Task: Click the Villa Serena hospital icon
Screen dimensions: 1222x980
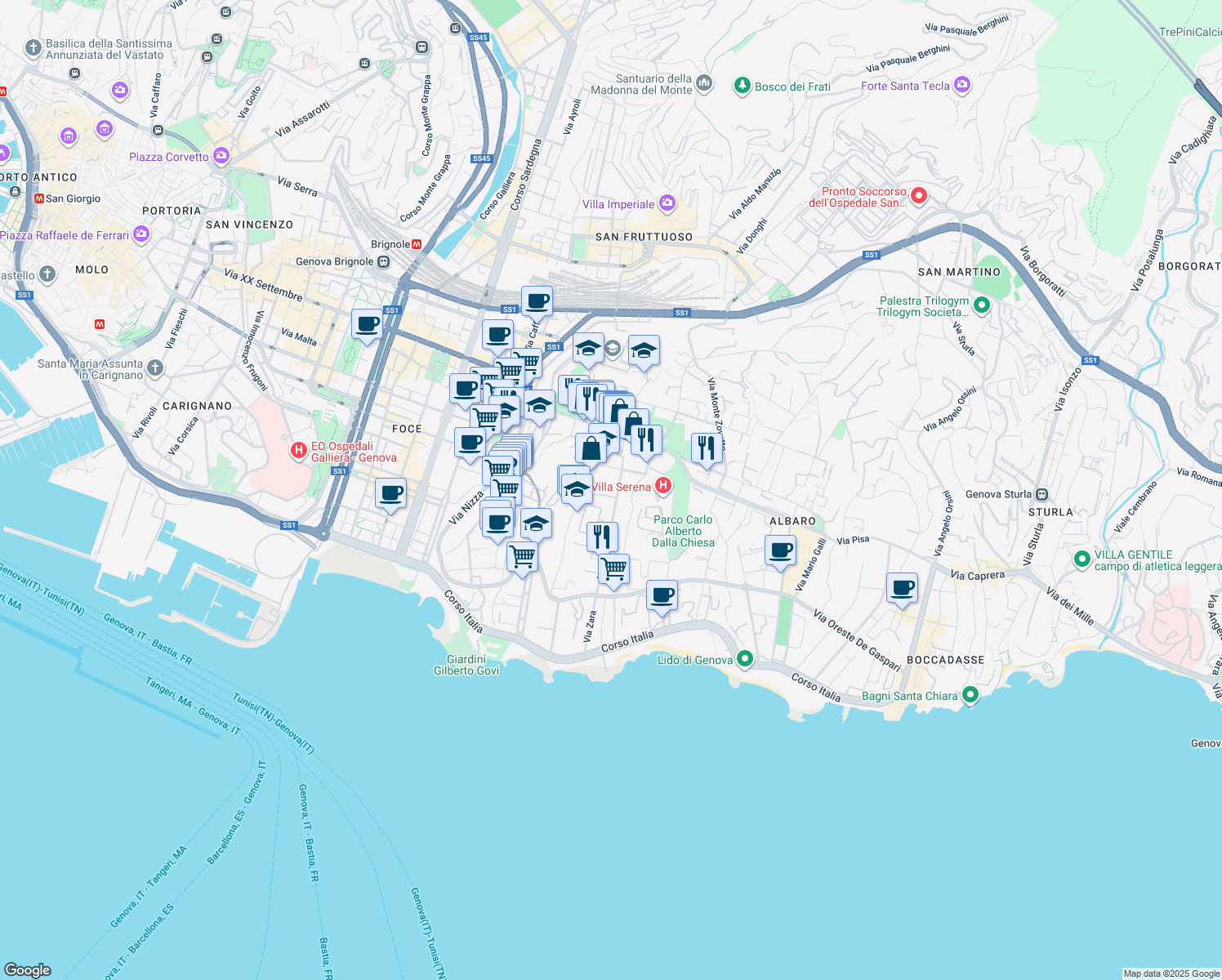Action: pos(663,486)
